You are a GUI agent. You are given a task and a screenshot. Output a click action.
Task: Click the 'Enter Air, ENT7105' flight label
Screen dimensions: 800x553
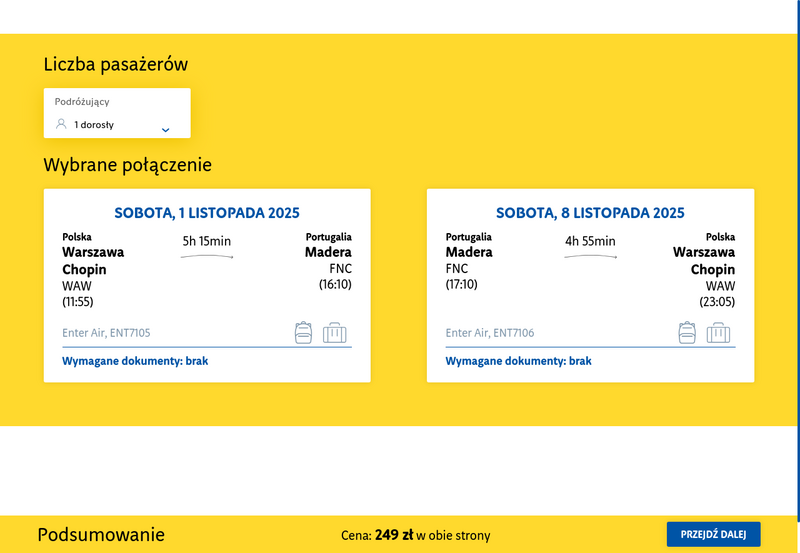(x=106, y=333)
